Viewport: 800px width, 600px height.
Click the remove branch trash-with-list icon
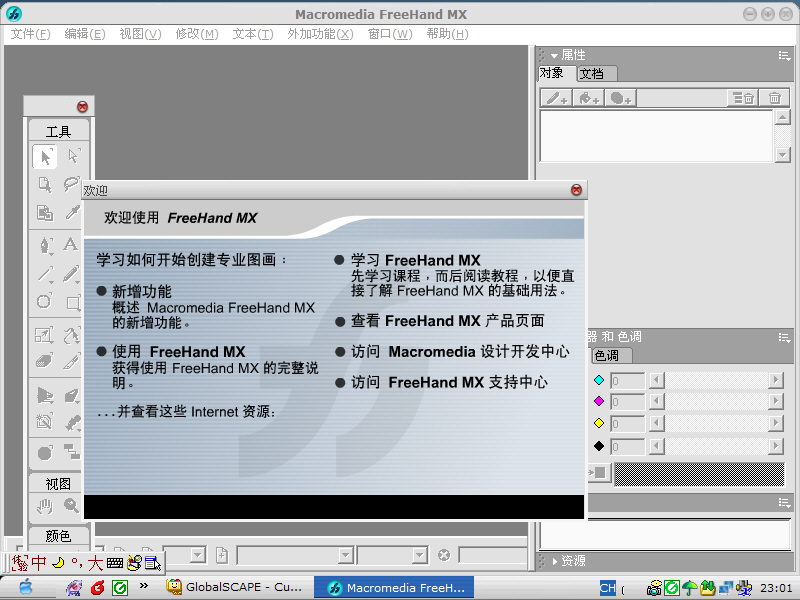[x=743, y=98]
